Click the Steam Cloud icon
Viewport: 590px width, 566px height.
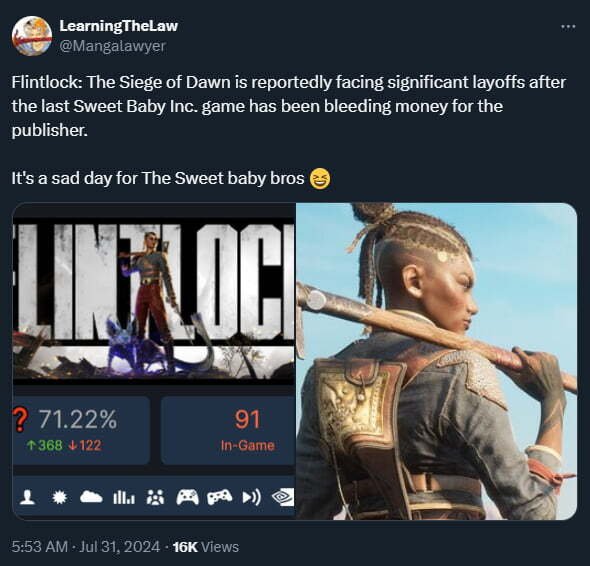pos(91,498)
